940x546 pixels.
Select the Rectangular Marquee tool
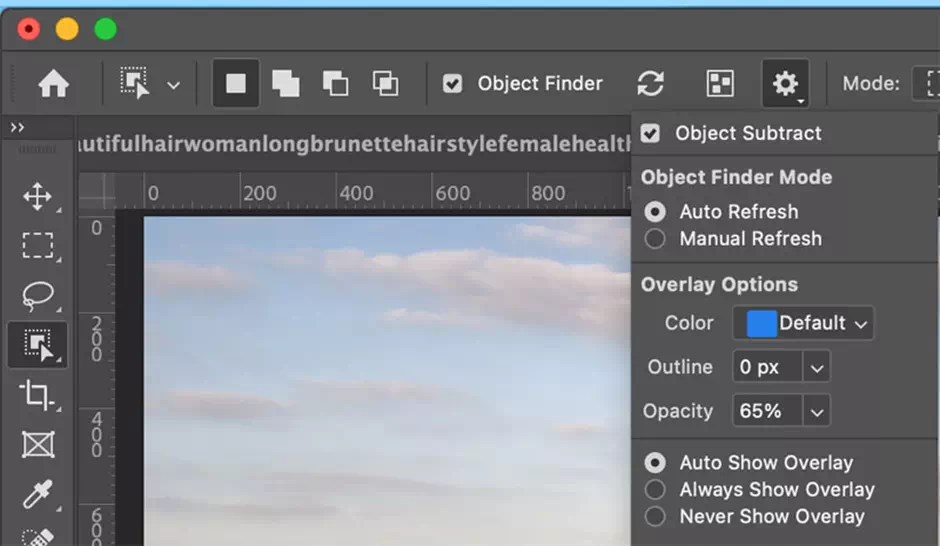pos(38,246)
